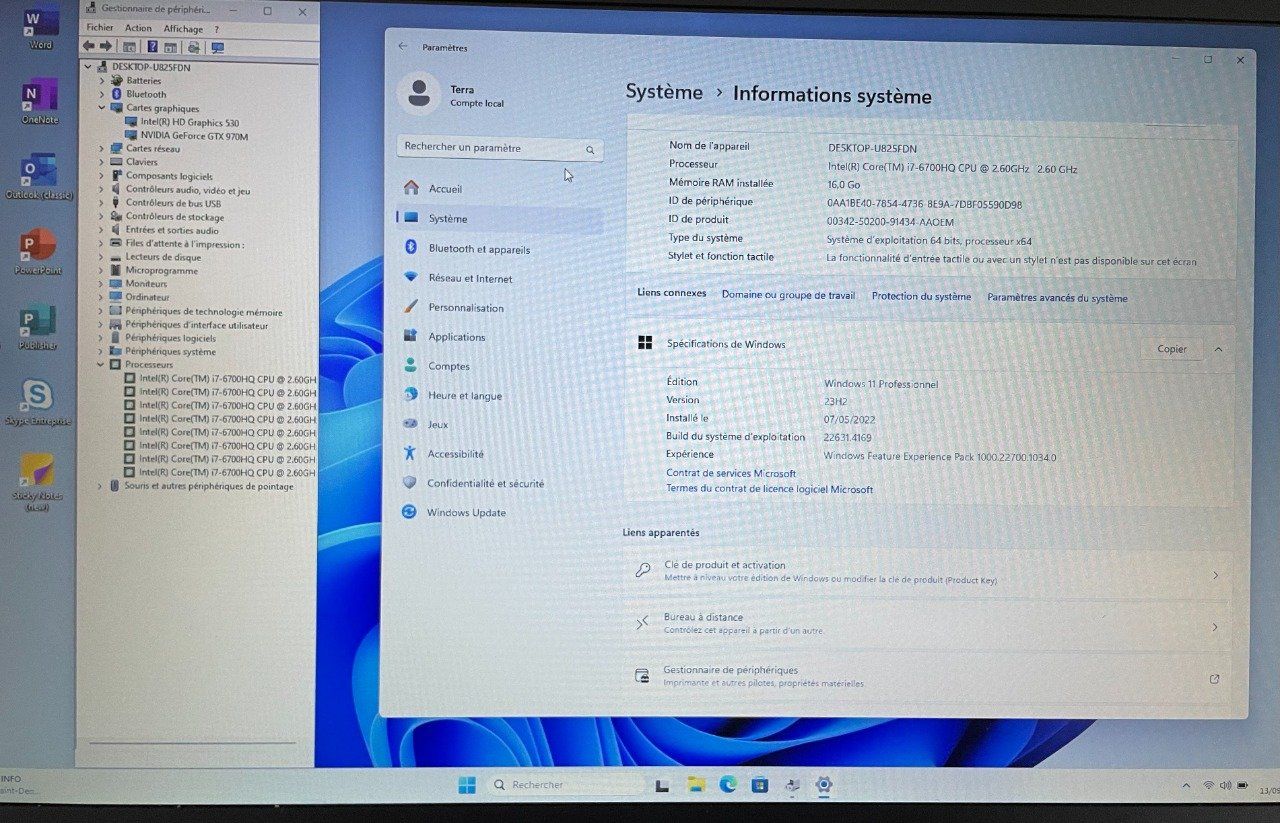The width and height of the screenshot is (1280, 823).
Task: Open Bureau à distance settings
Action: point(927,624)
